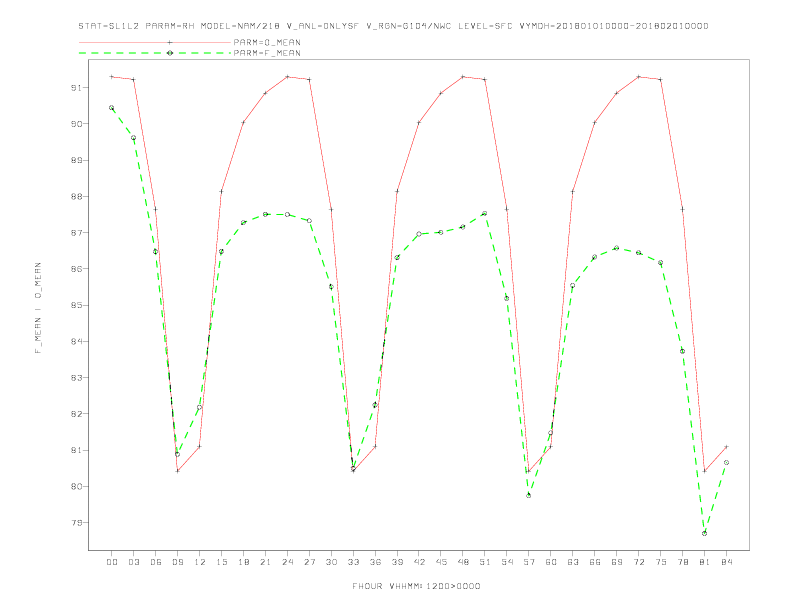Click x-axis tick label 75

[661, 562]
